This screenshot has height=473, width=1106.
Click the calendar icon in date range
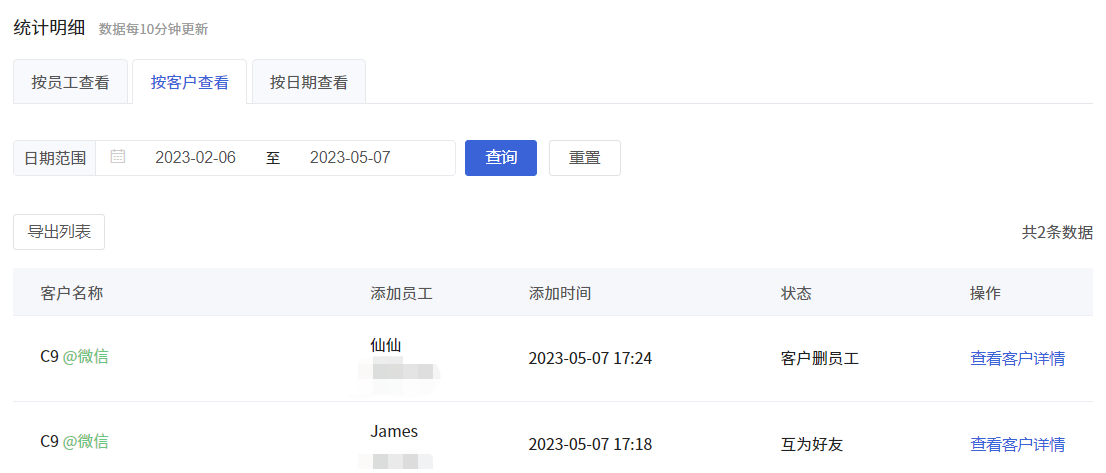click(118, 156)
